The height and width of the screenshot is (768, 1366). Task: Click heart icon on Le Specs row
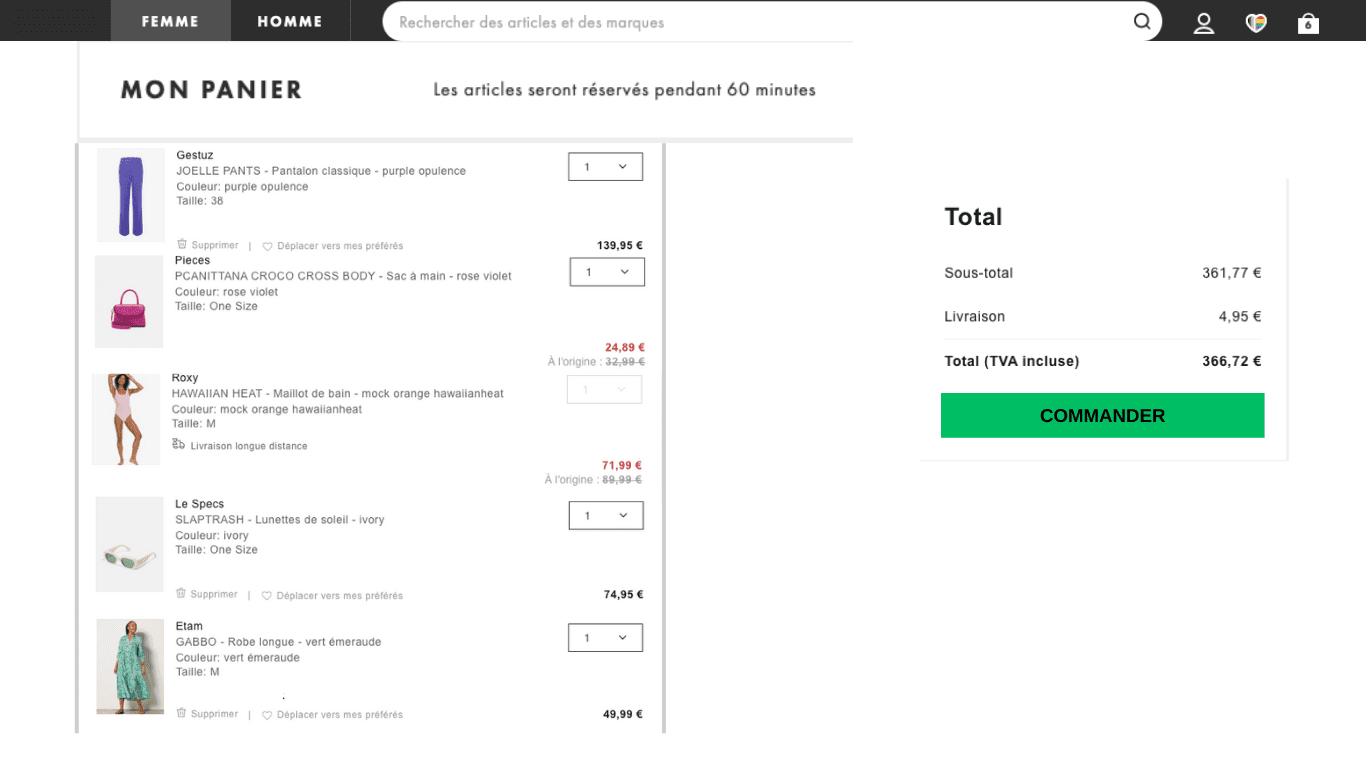coord(267,596)
